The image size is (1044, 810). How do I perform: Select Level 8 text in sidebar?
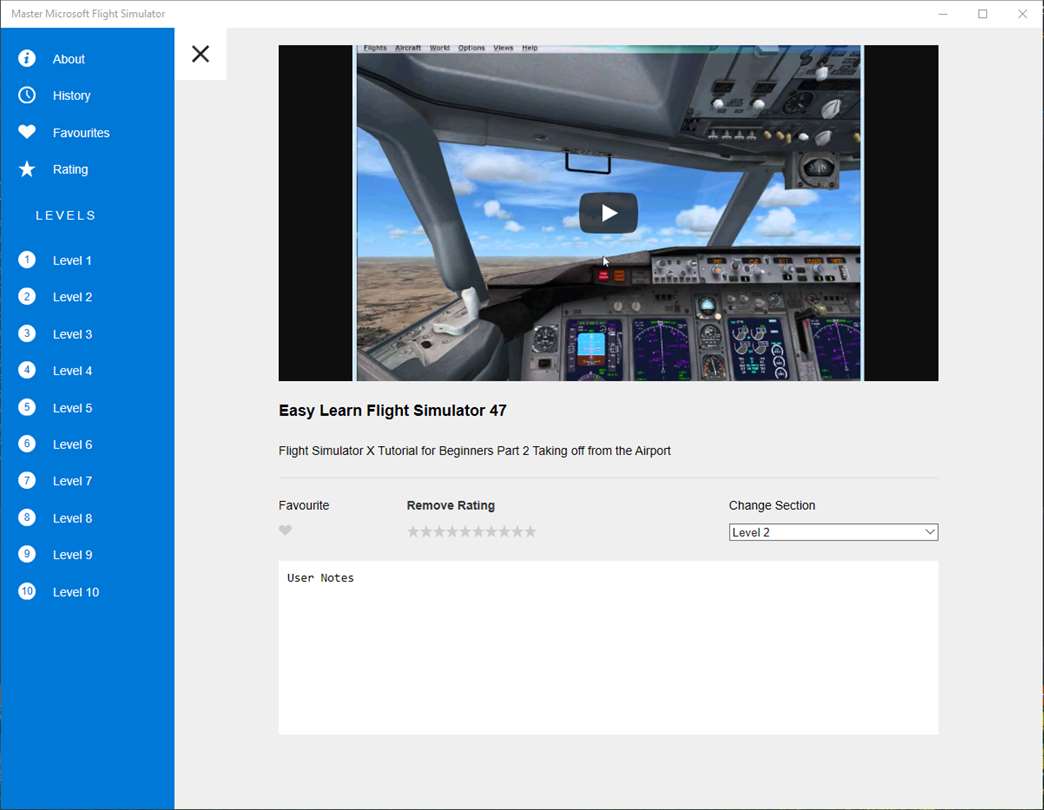(x=72, y=518)
